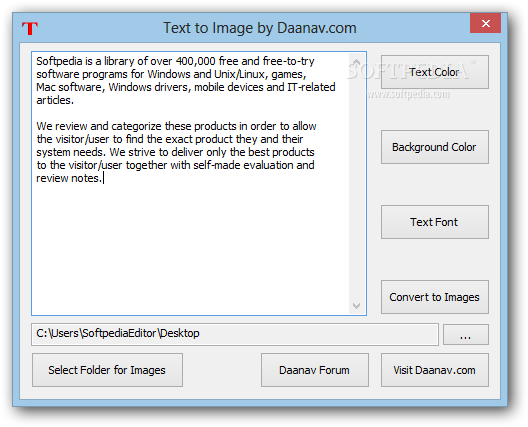This screenshot has width=528, height=427.
Task: Click the red T application icon
Action: coord(30,28)
